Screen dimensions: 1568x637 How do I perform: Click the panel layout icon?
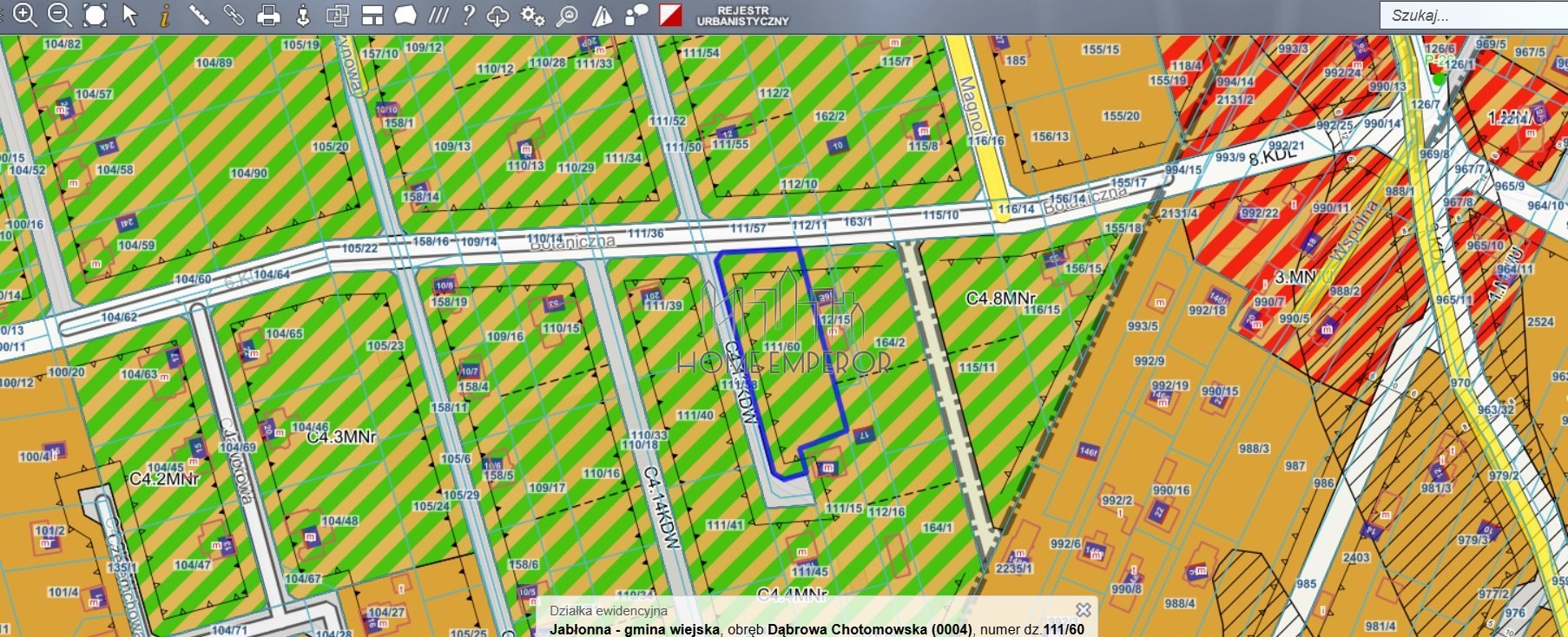coord(372,15)
